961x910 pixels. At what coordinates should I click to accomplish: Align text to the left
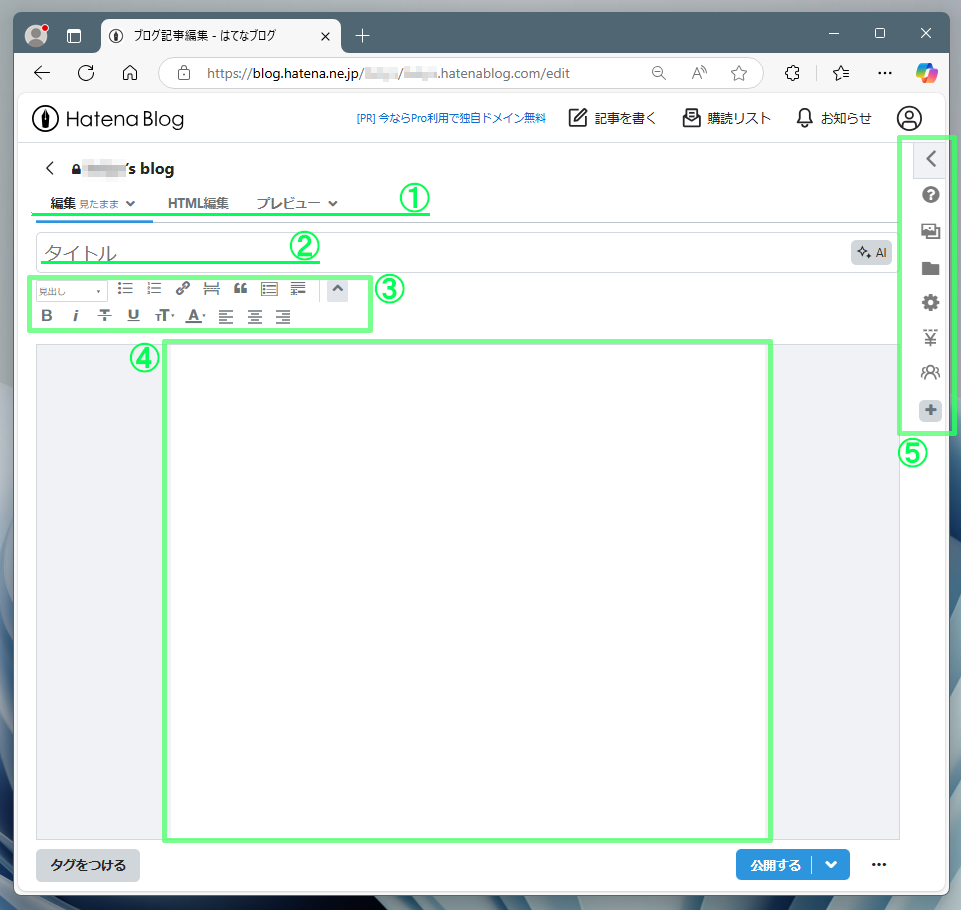(x=226, y=316)
